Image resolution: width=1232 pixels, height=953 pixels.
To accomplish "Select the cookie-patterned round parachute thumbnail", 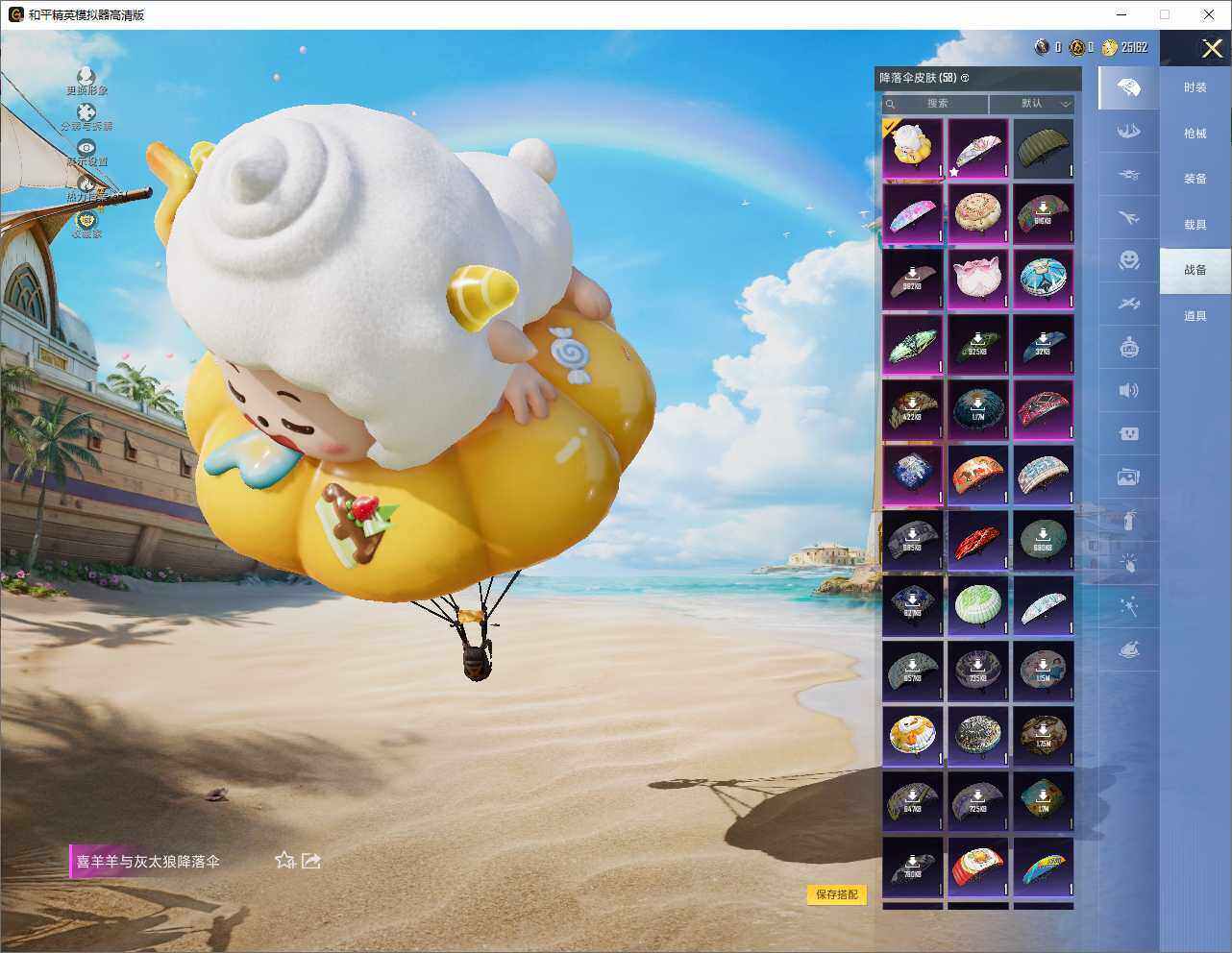I will coord(978,214).
